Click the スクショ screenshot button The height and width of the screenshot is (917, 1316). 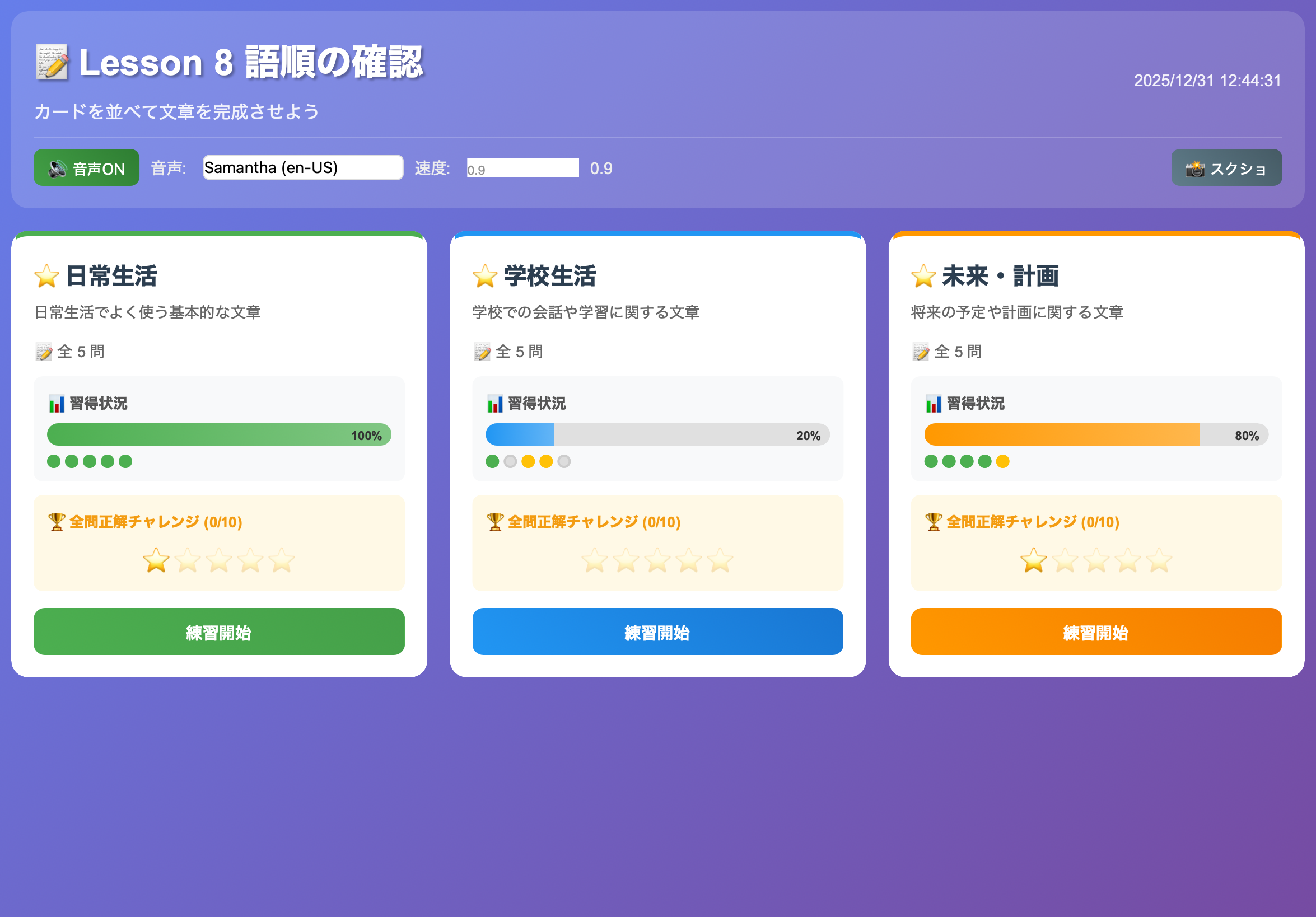coord(1226,168)
